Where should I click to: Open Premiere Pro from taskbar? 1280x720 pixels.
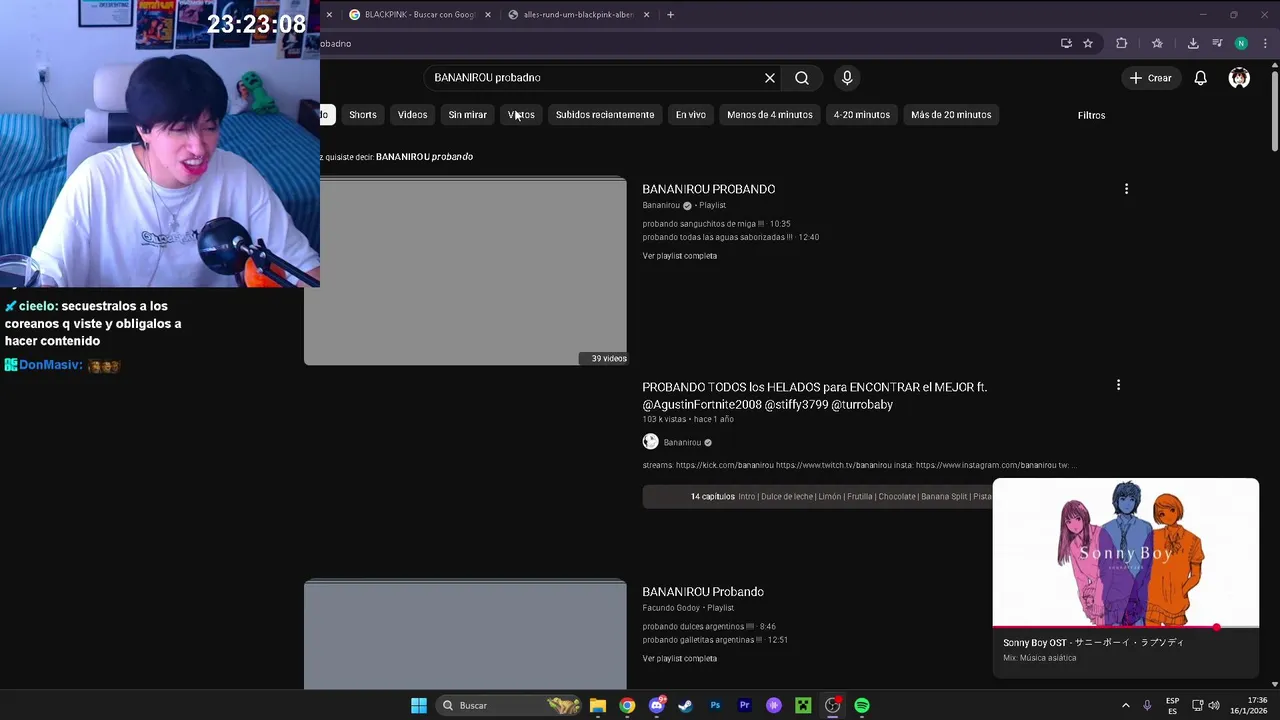point(744,706)
